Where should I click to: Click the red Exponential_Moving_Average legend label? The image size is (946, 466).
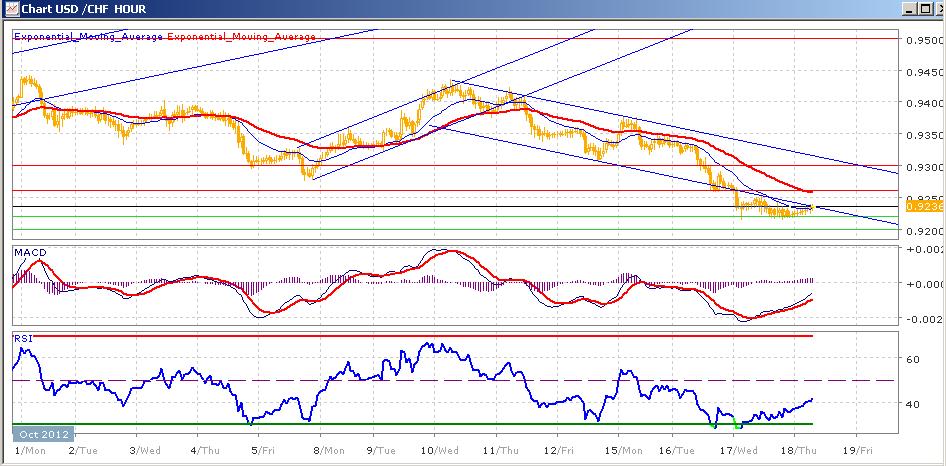point(241,37)
